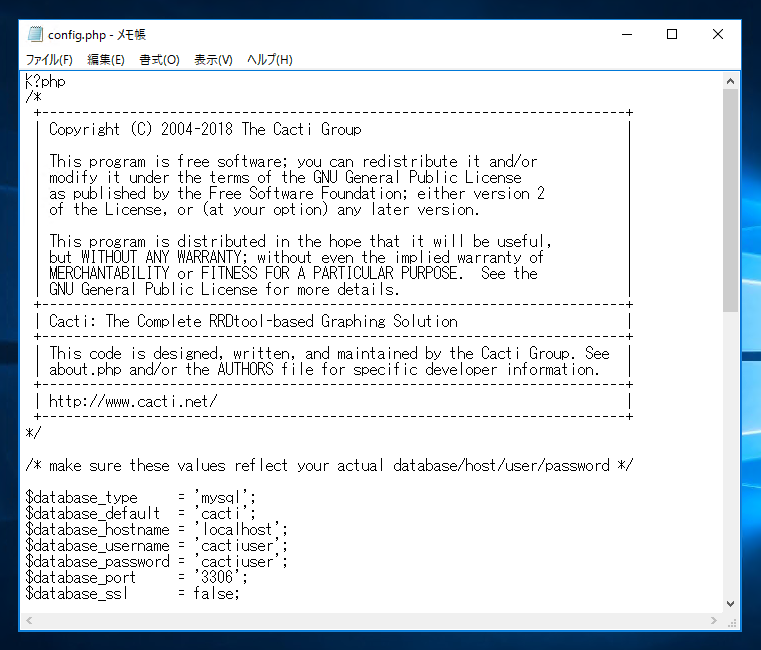Click 'AUTHORS' word in comment
The width and height of the screenshot is (761, 650).
point(246,369)
